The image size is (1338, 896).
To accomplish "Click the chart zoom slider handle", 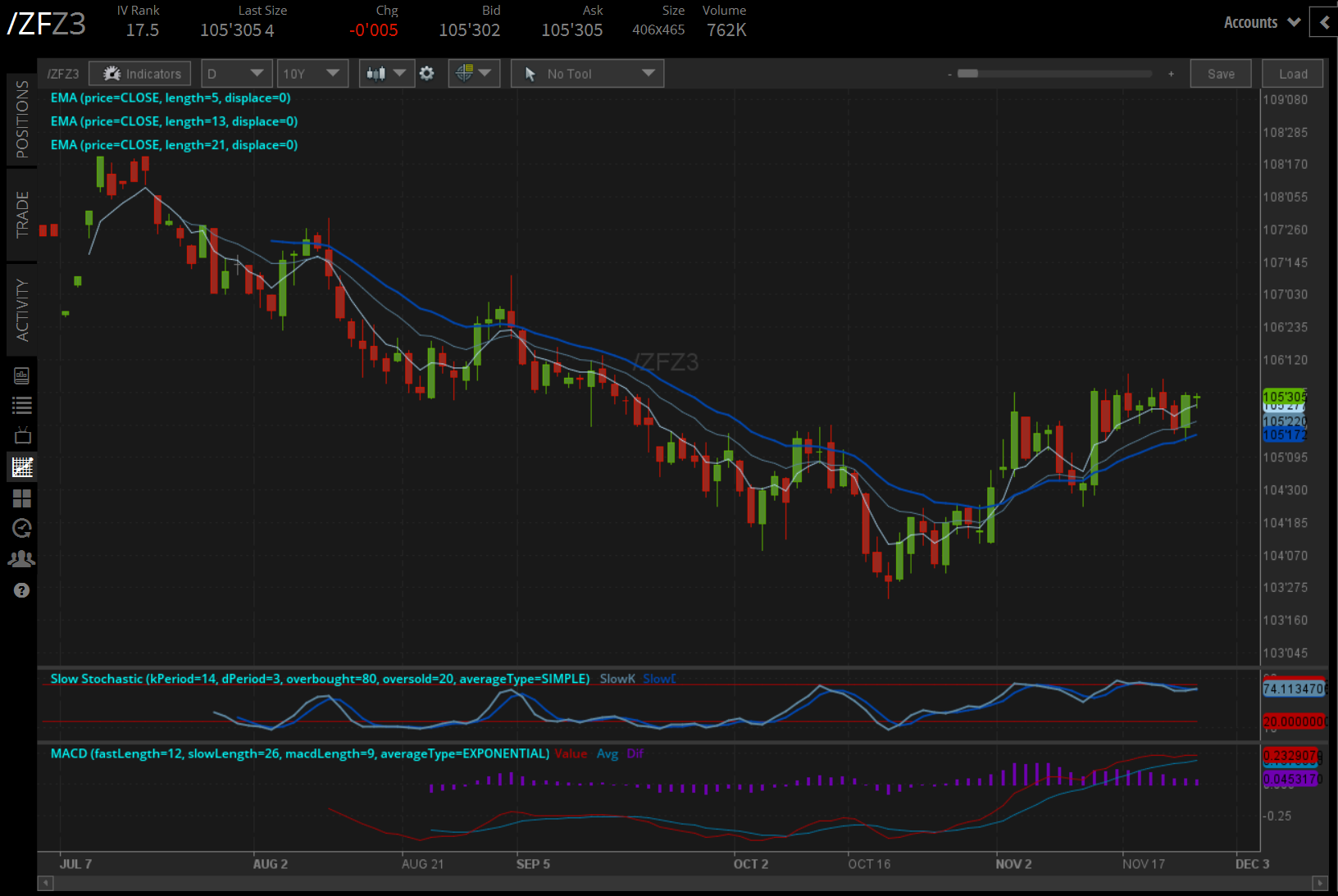I will pos(967,74).
